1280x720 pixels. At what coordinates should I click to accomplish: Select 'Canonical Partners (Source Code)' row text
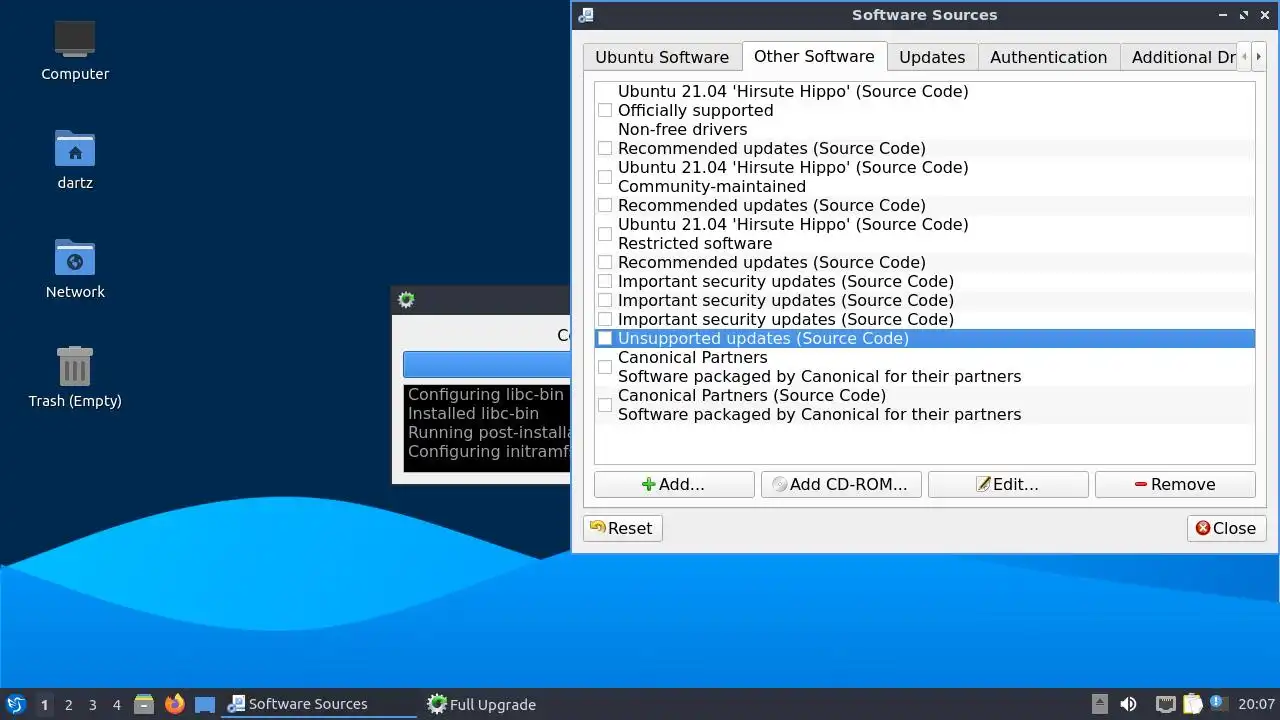click(752, 395)
